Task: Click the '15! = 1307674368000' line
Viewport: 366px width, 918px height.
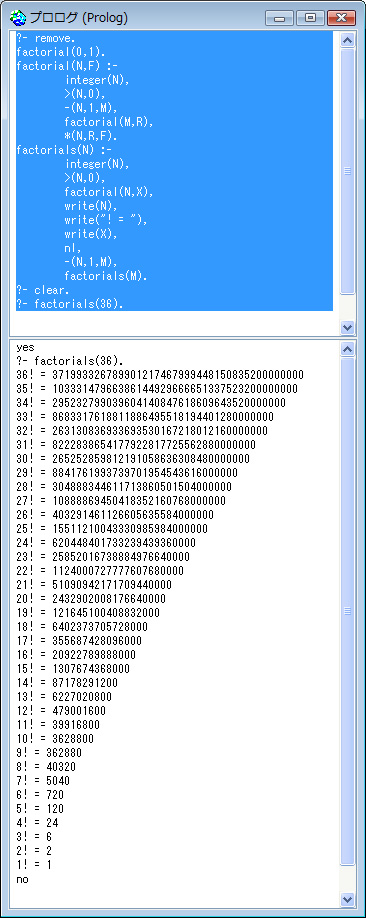Action: point(74,669)
